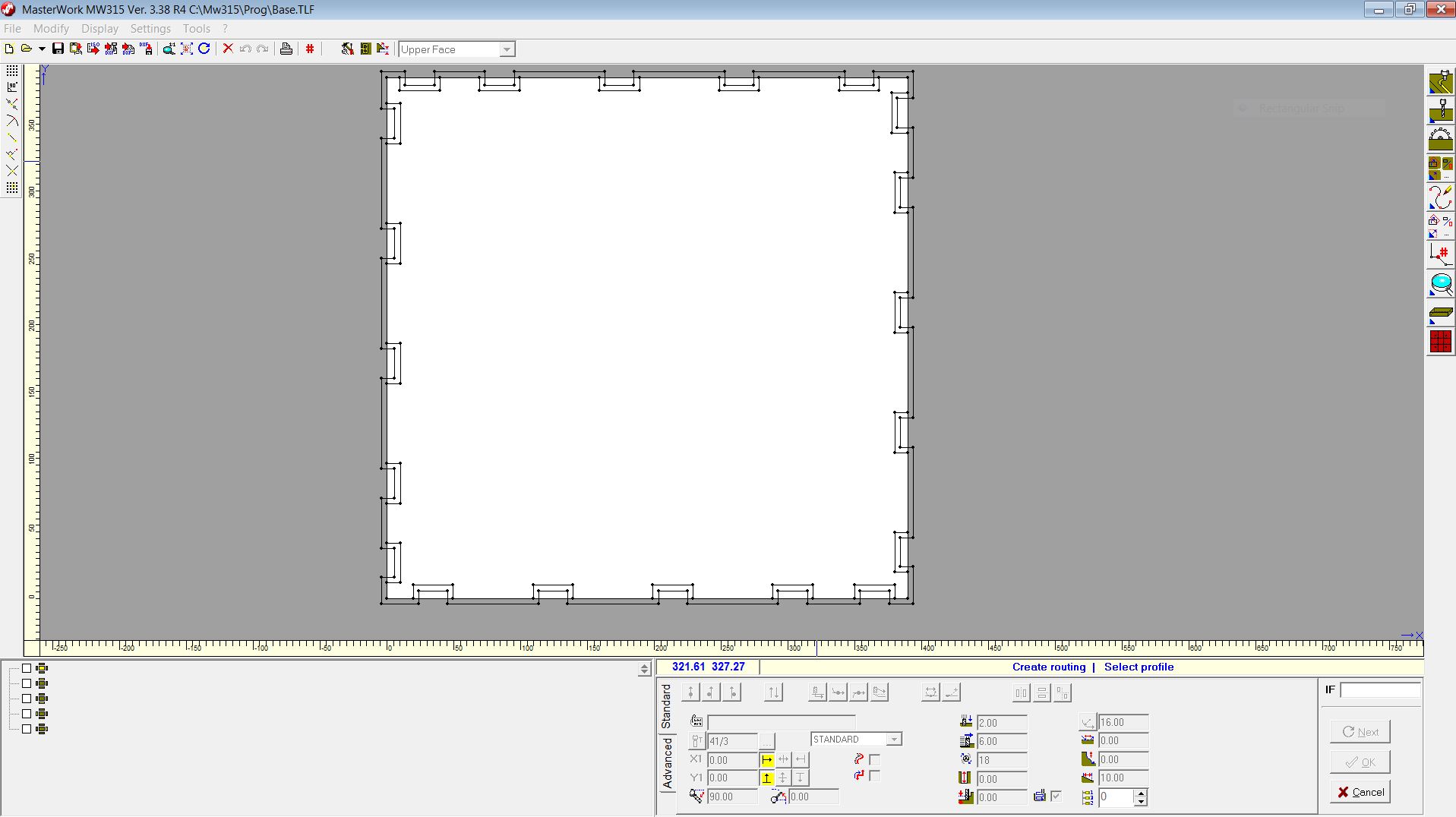Viewport: 1456px width, 817px height.
Task: Open the Settings menu
Action: (150, 29)
